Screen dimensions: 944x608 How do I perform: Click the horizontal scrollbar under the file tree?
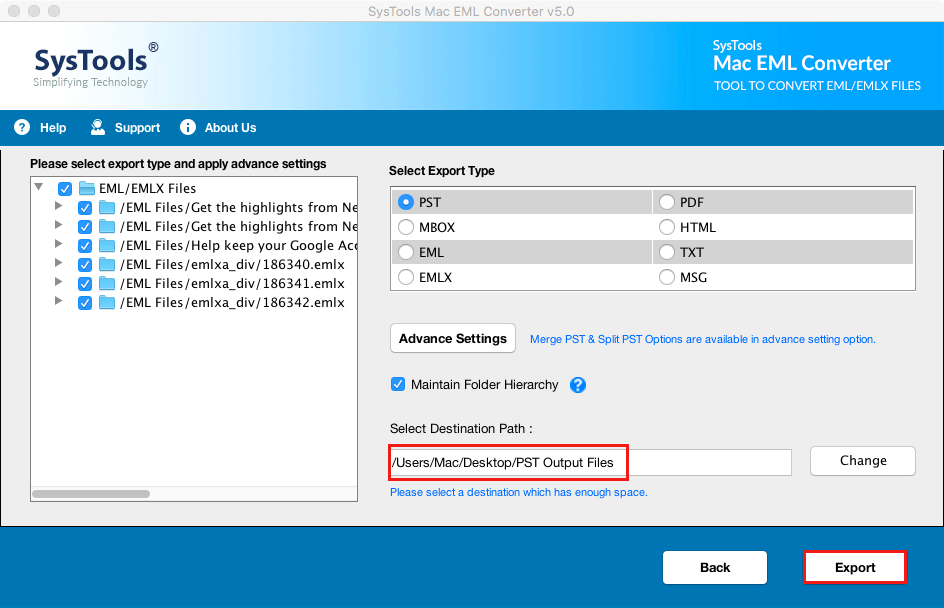pyautogui.click(x=92, y=494)
